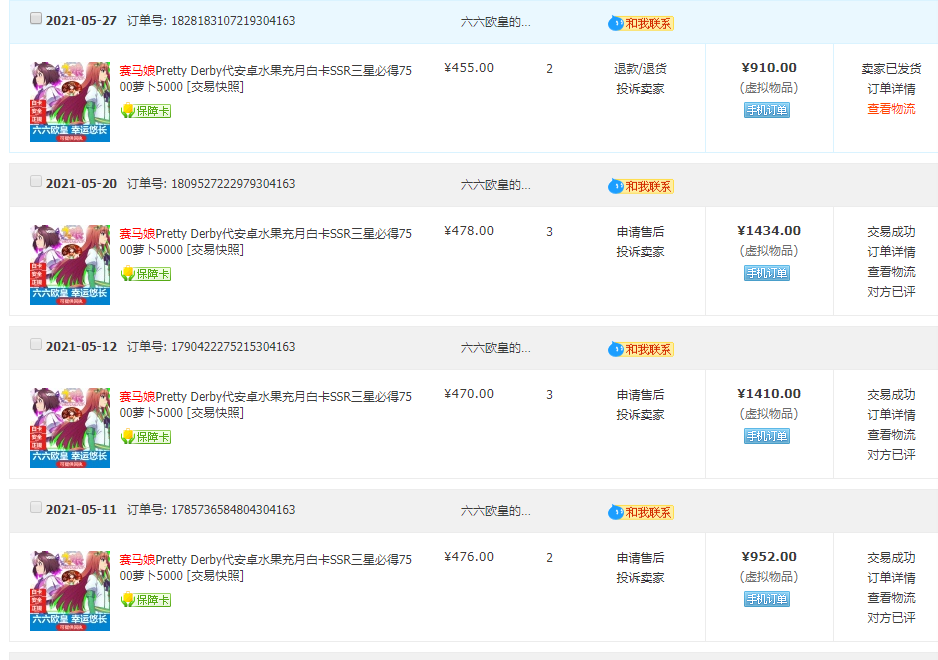Click 对方已评 in the 2021-05-11 order
This screenshot has width=938, height=660.
click(891, 618)
